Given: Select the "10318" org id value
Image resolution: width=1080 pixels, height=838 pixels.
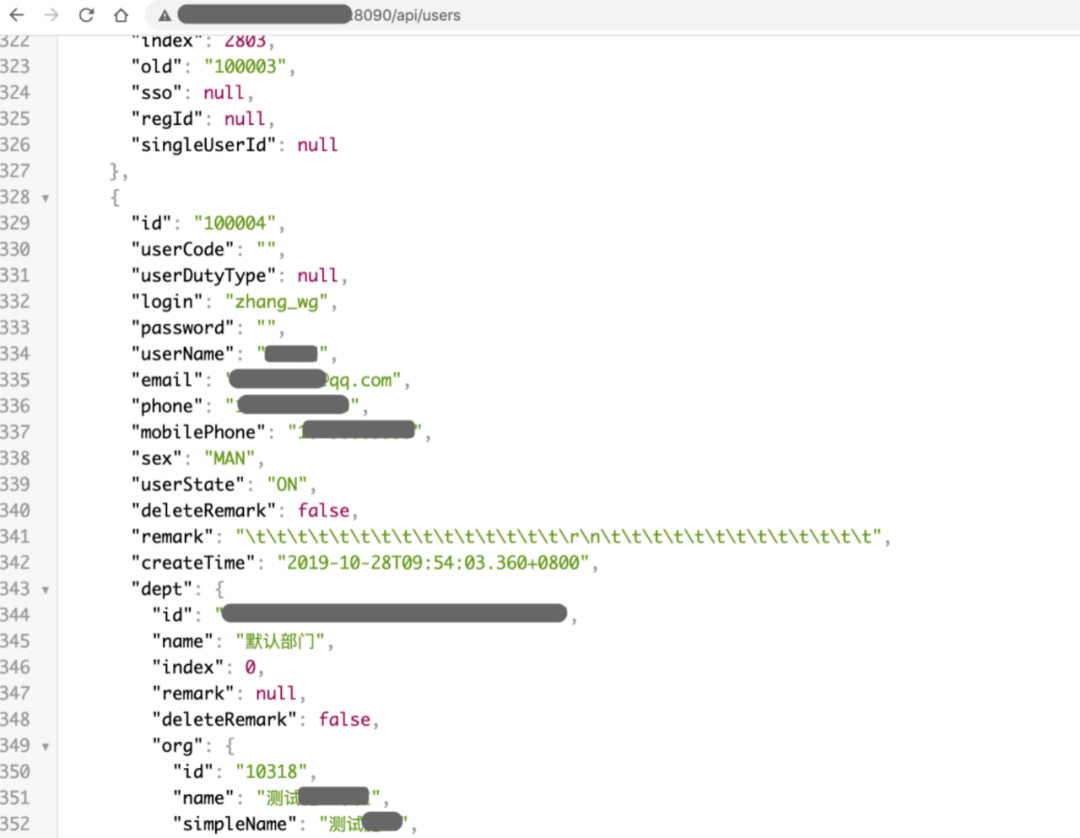Looking at the screenshot, I should pyautogui.click(x=271, y=772).
